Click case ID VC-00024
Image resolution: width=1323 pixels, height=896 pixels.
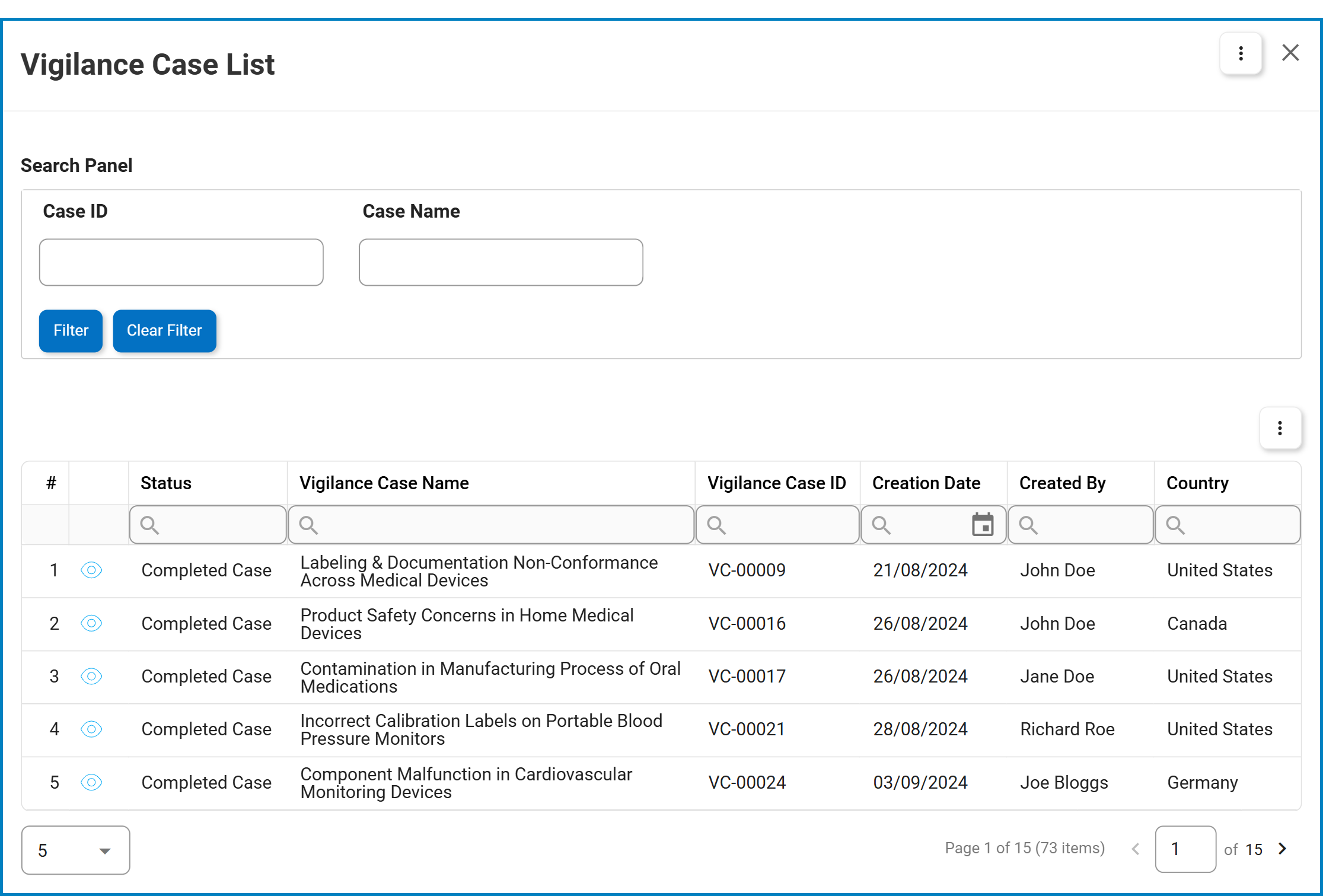coord(747,783)
